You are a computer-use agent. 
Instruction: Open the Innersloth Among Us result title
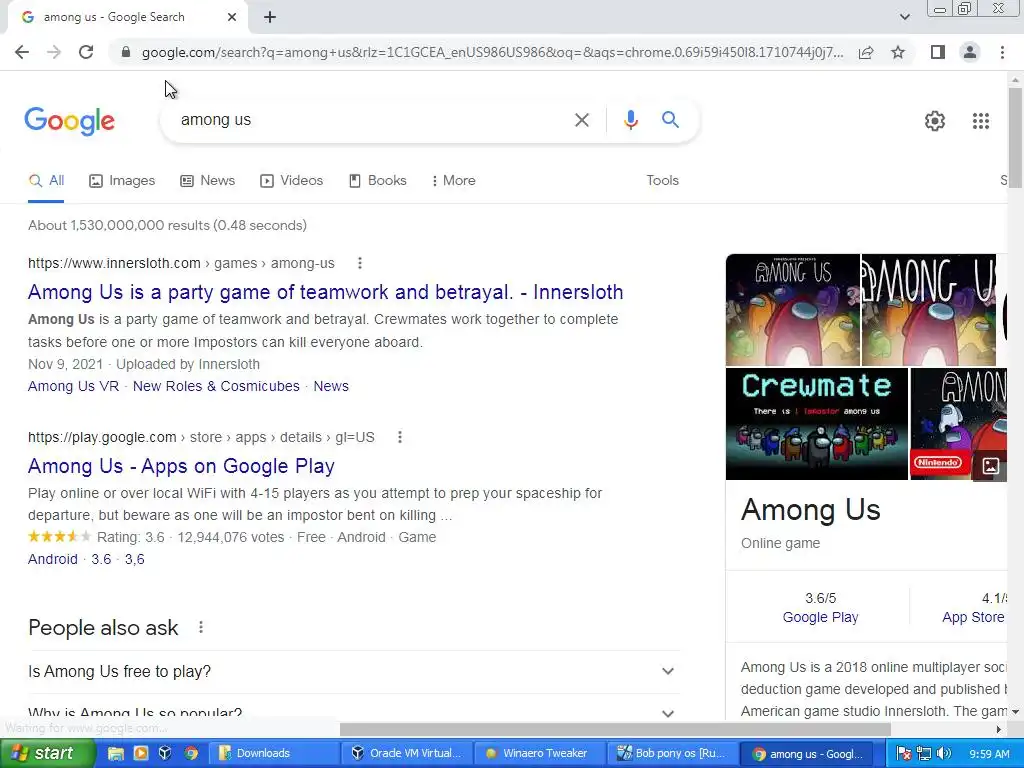[x=325, y=292]
